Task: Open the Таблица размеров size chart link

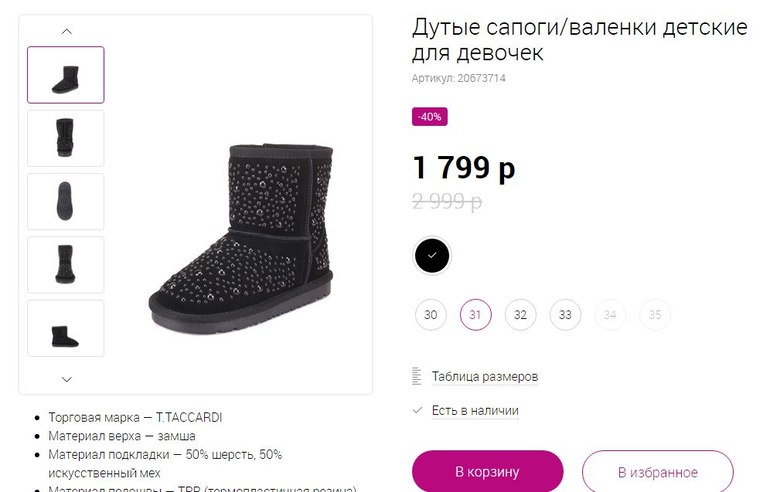Action: [485, 377]
